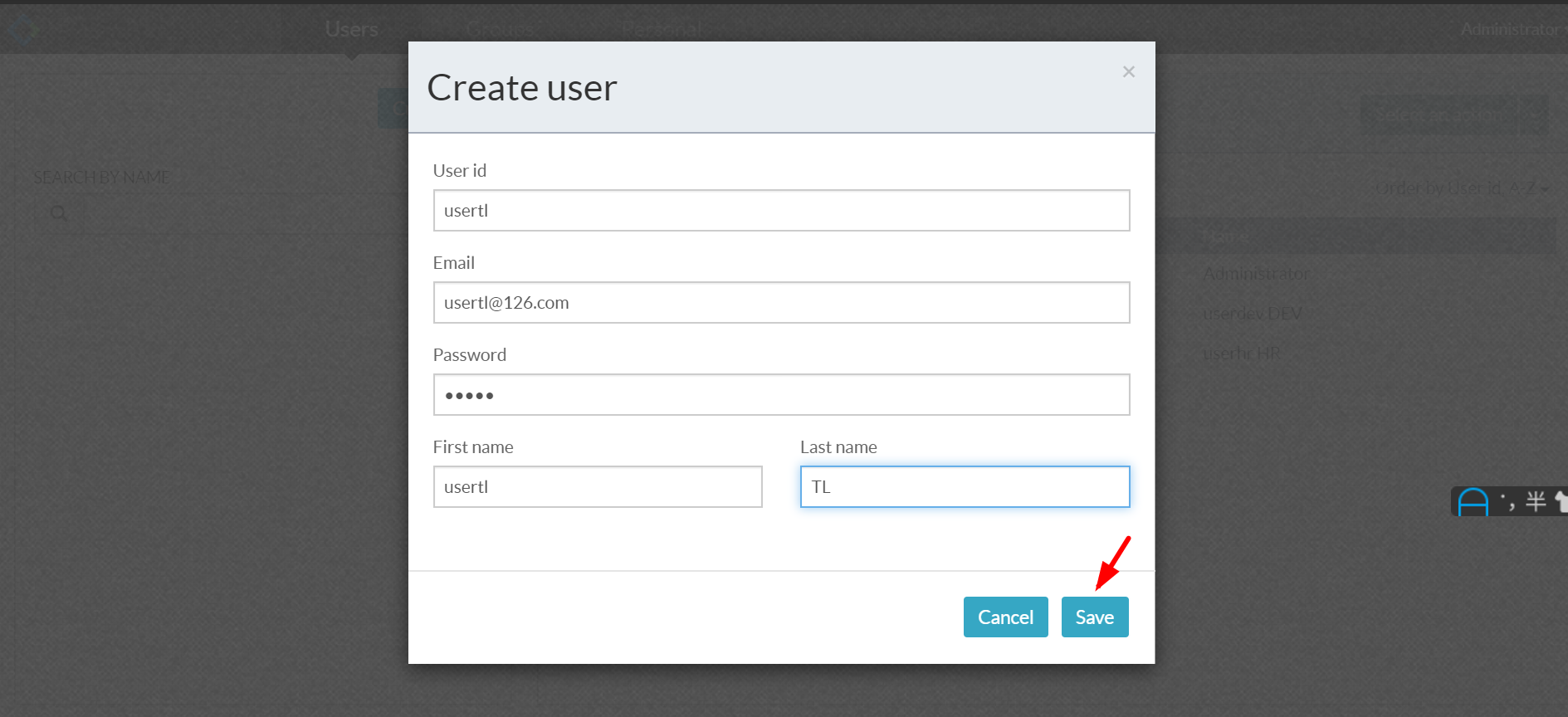Focus the Email input field
Screen dimensions: 1568x717
tap(781, 303)
